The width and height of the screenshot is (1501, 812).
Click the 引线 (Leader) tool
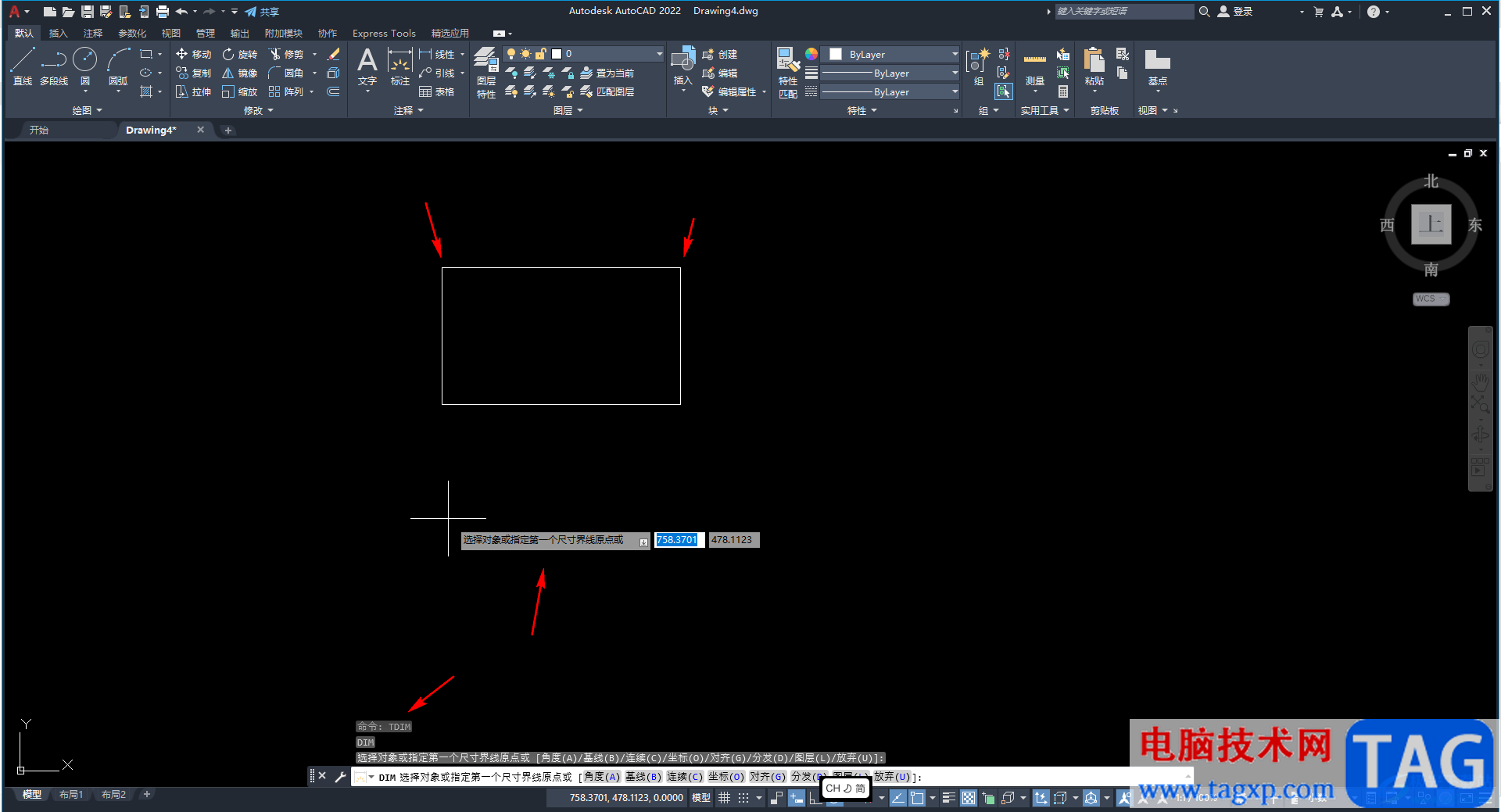point(437,73)
